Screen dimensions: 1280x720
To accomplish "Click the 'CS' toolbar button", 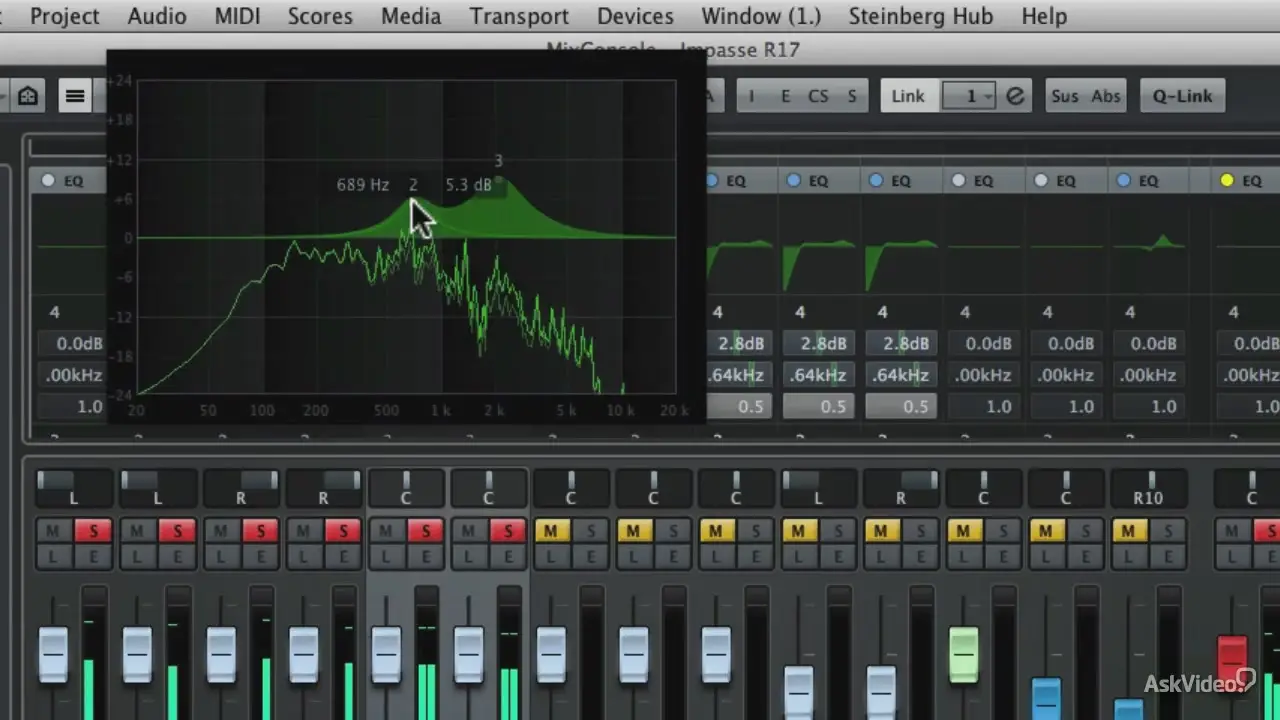I will (x=818, y=96).
